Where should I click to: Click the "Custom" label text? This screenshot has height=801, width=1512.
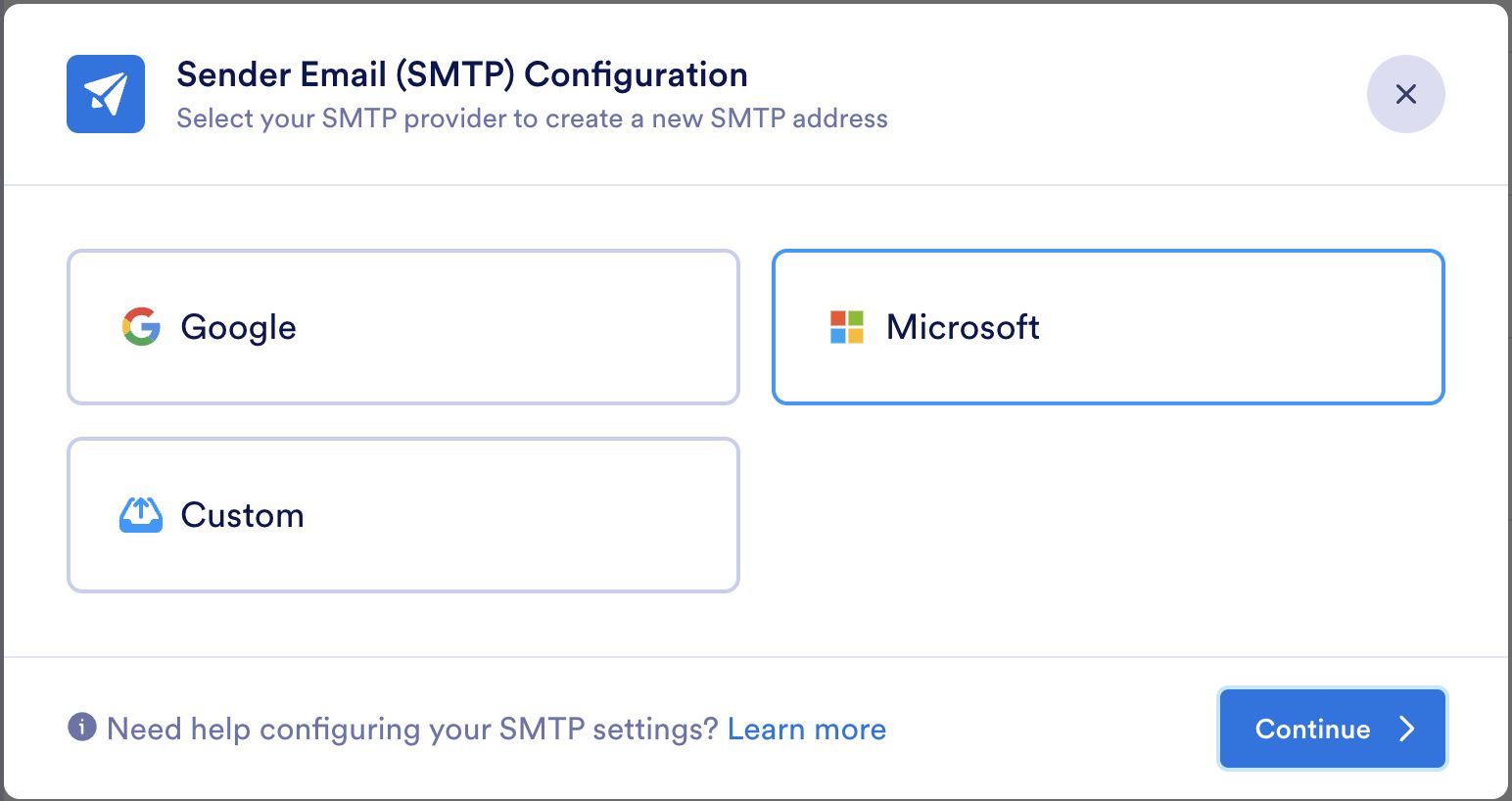click(242, 515)
